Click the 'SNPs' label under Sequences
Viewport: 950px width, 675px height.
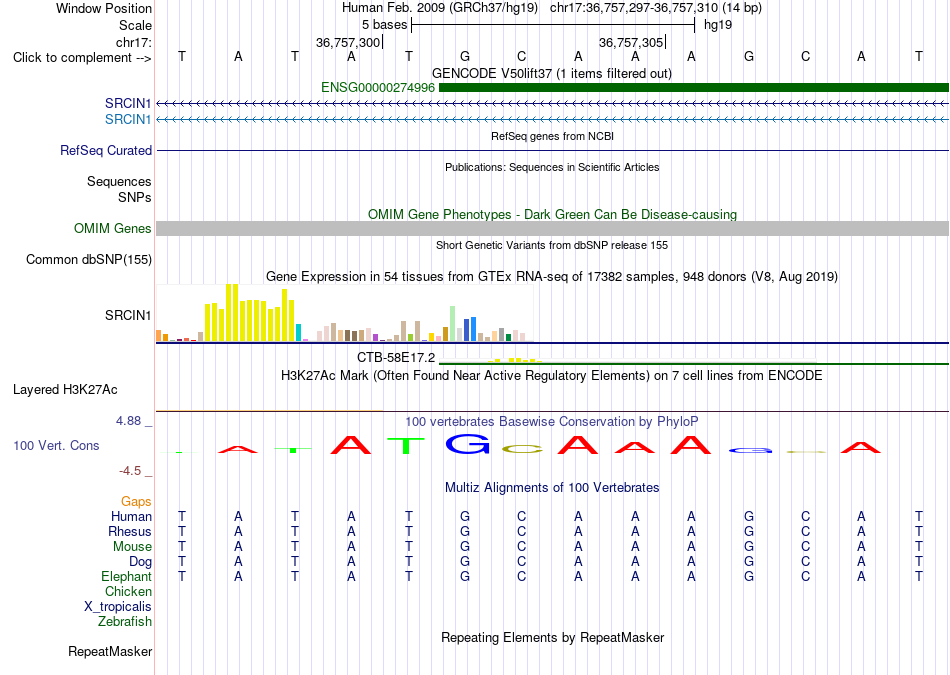tap(135, 198)
